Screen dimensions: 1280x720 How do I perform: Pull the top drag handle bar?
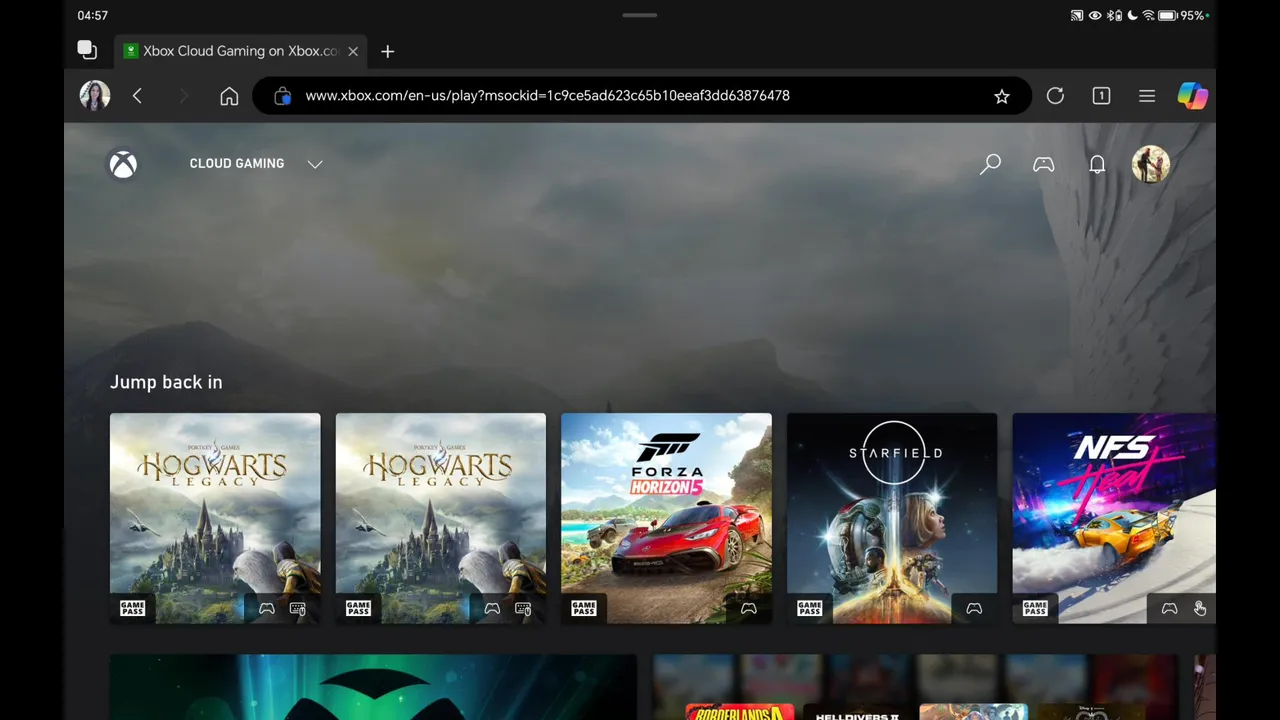point(640,15)
